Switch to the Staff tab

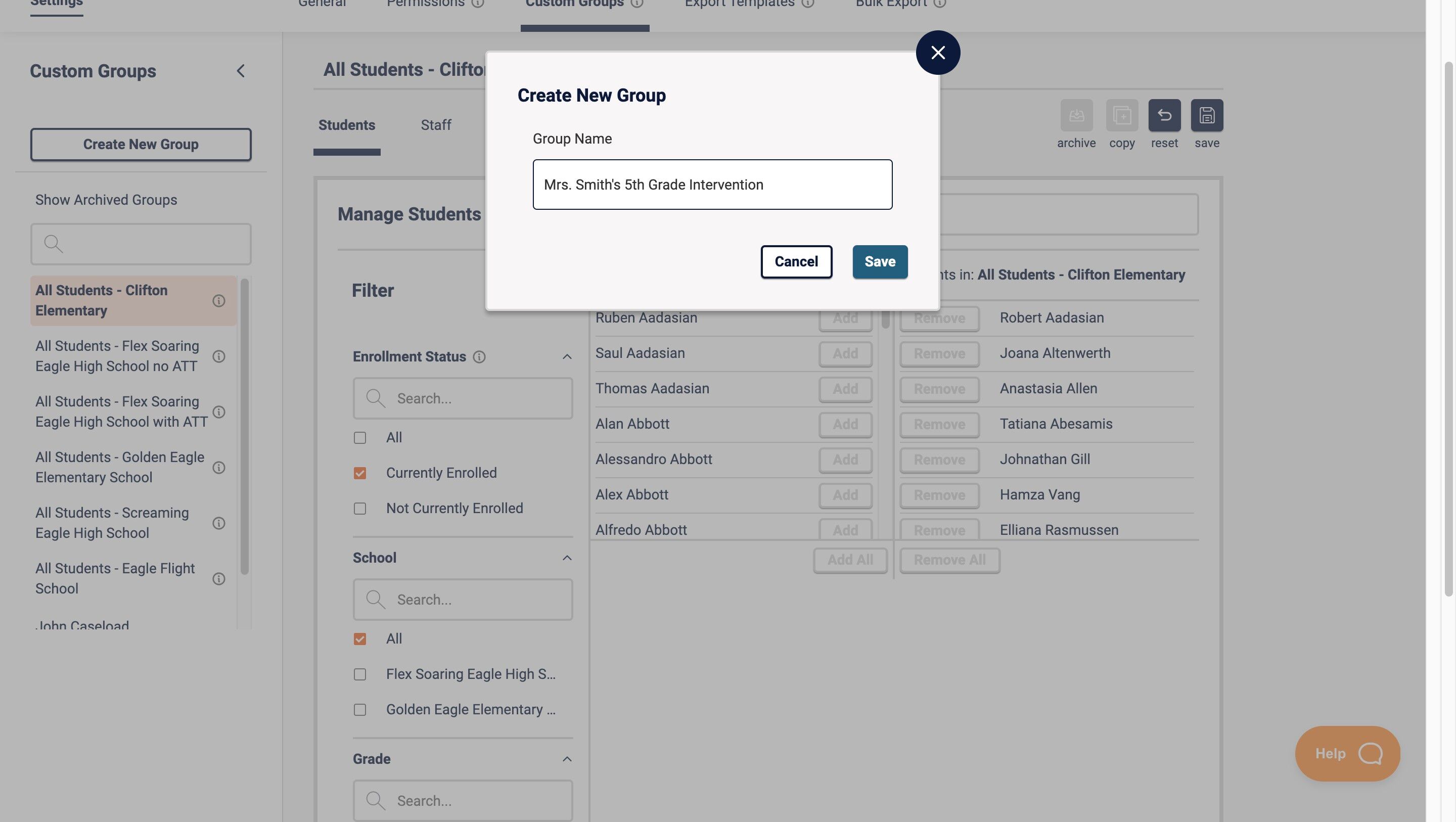click(436, 125)
